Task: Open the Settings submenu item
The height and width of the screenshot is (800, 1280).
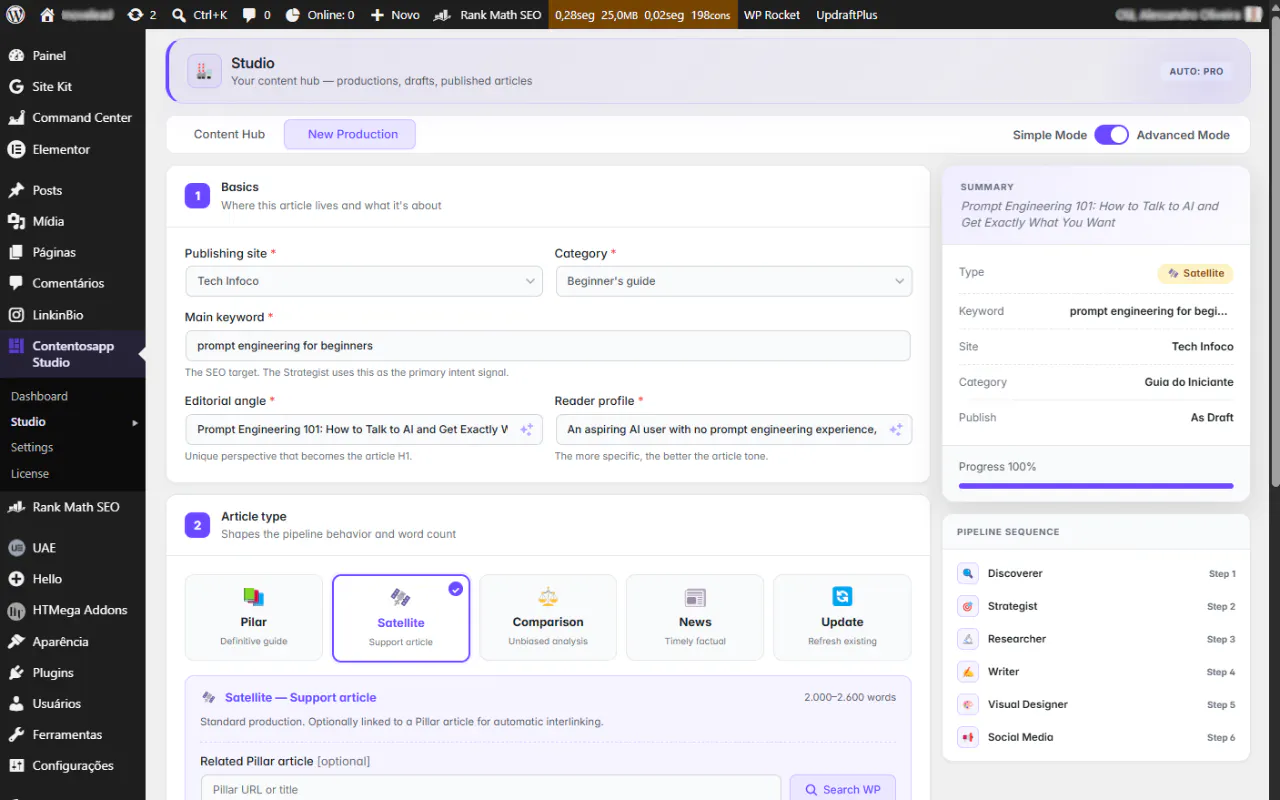Action: point(32,447)
